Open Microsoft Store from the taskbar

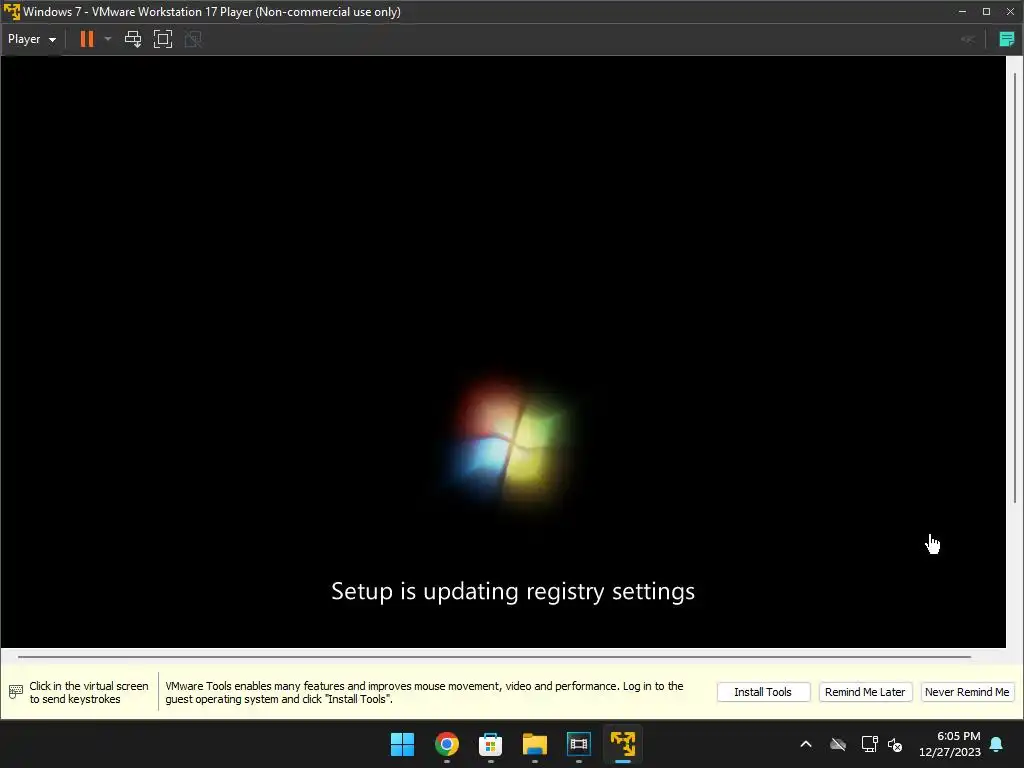click(x=490, y=744)
